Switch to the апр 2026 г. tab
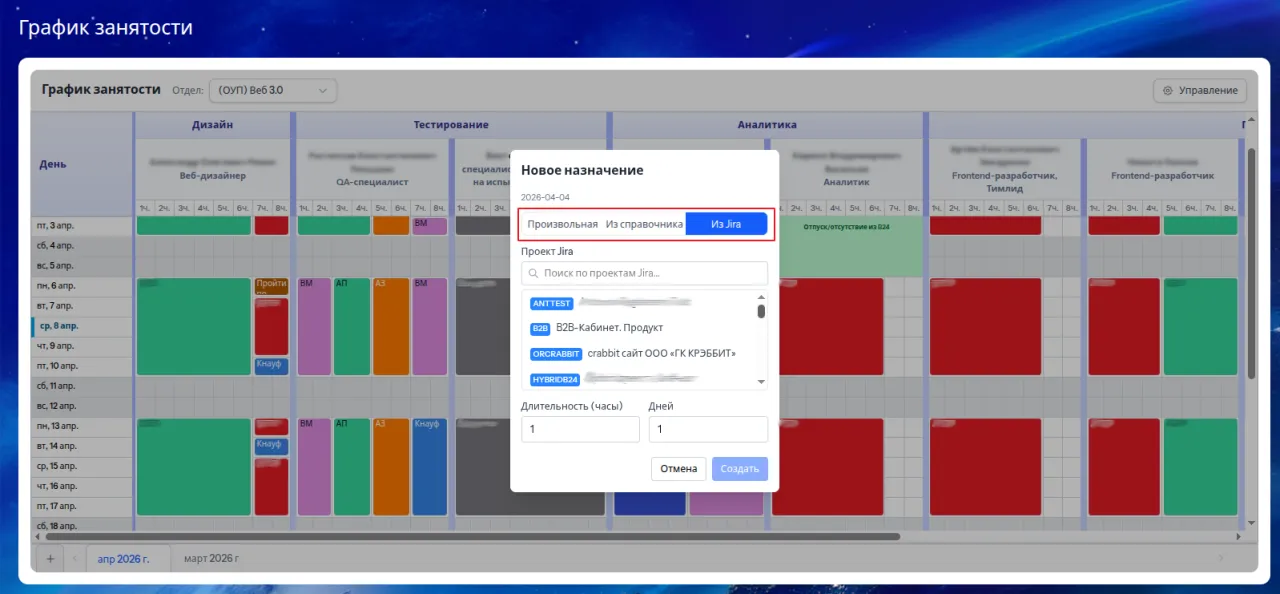 pos(123,558)
